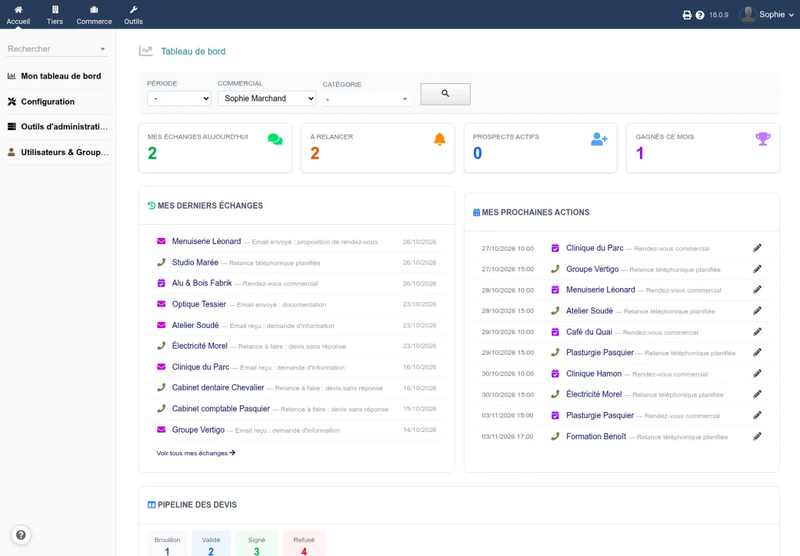This screenshot has height=556, width=800.
Task: Click the Tableau de bord title
Action: [x=193, y=51]
